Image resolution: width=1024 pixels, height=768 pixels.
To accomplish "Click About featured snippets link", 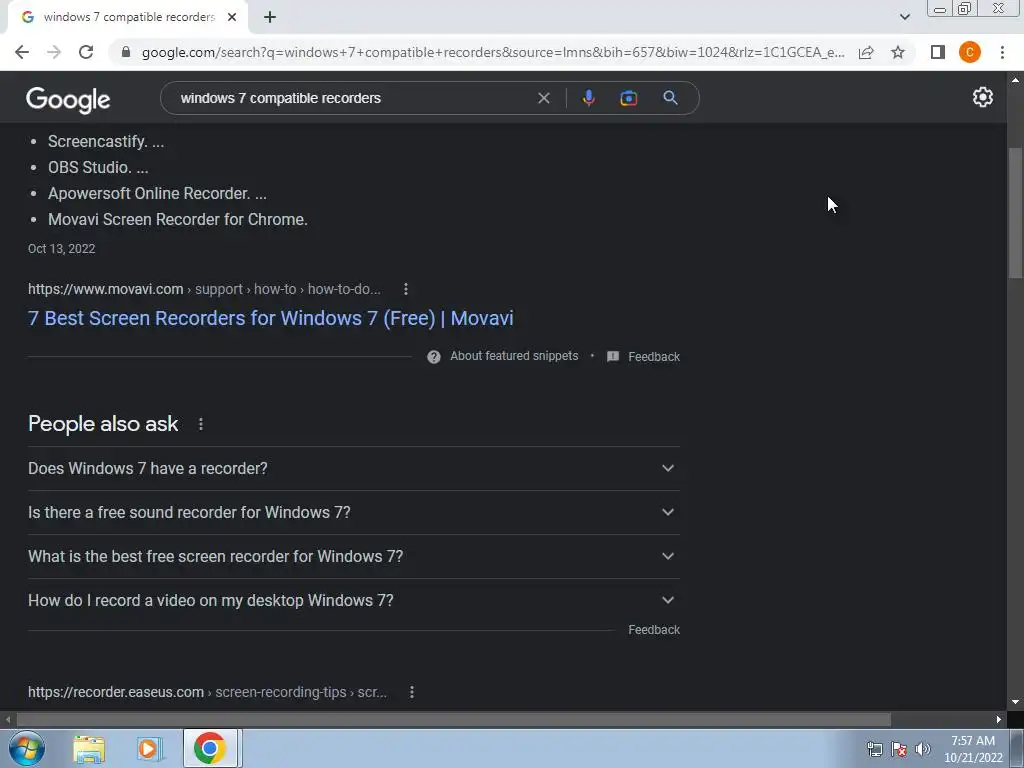I will pyautogui.click(x=514, y=356).
